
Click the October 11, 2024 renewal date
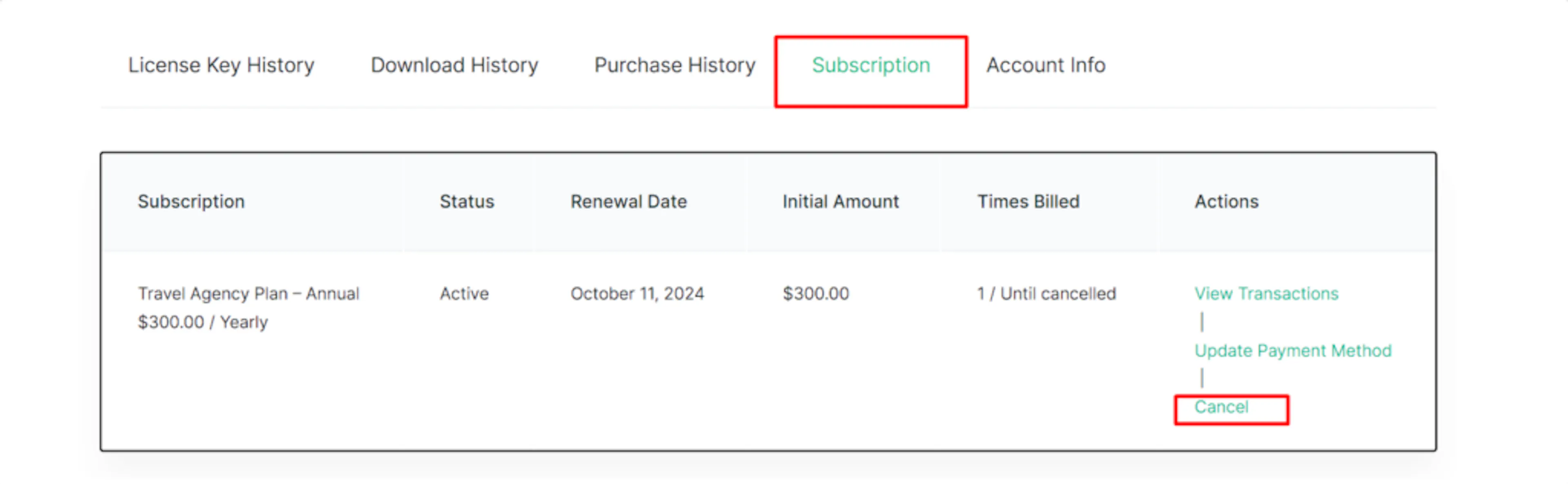[x=637, y=293]
